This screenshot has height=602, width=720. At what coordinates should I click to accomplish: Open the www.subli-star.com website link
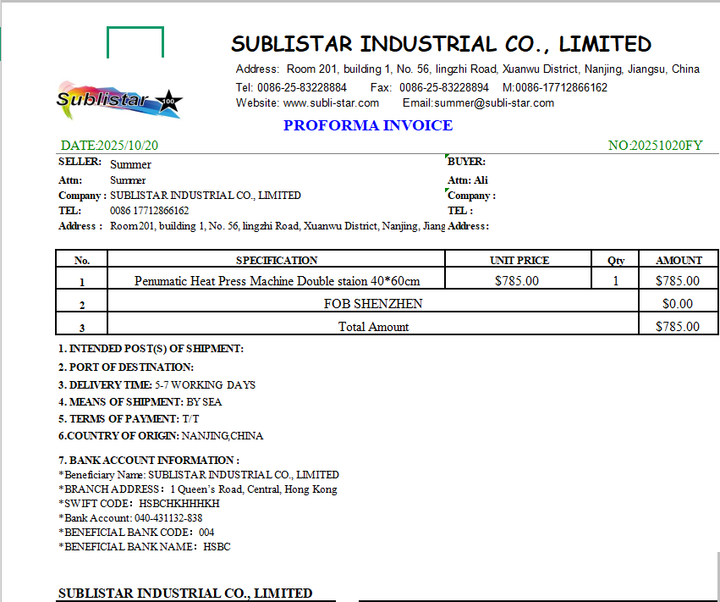click(320, 103)
